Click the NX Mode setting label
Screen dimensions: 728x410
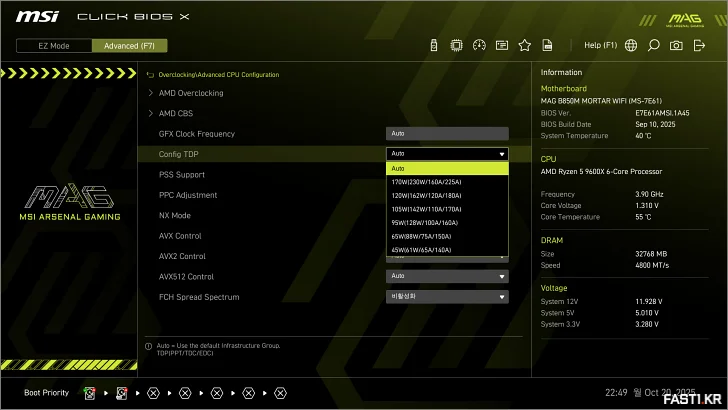click(175, 215)
